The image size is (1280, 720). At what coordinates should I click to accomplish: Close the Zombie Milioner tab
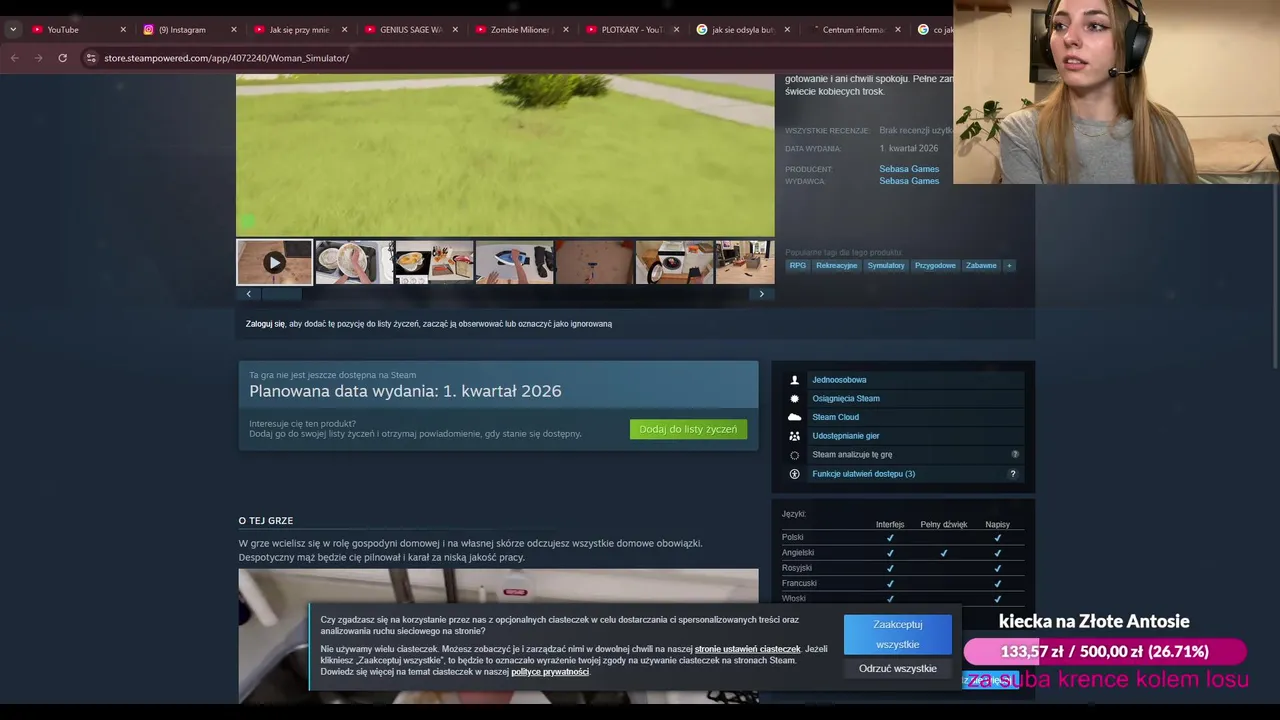click(566, 30)
